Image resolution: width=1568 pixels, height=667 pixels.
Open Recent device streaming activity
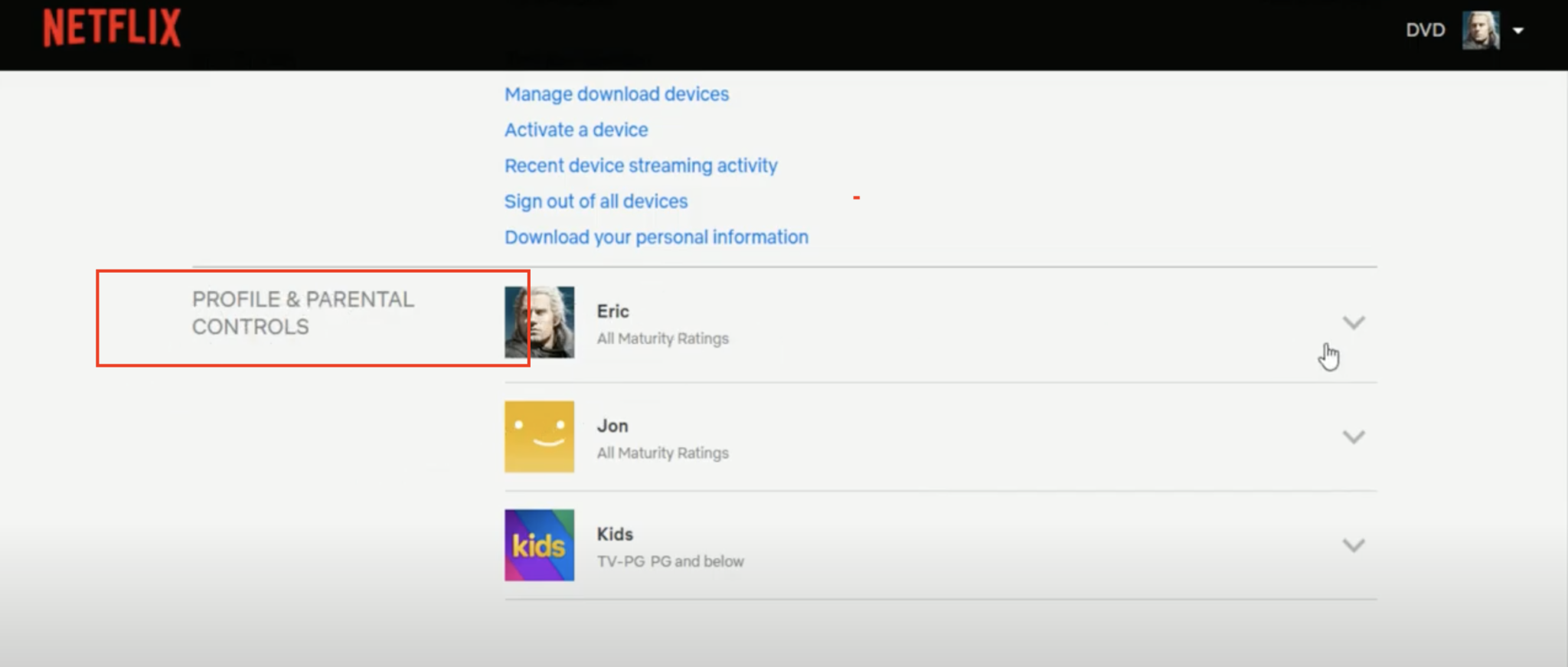[x=641, y=165]
